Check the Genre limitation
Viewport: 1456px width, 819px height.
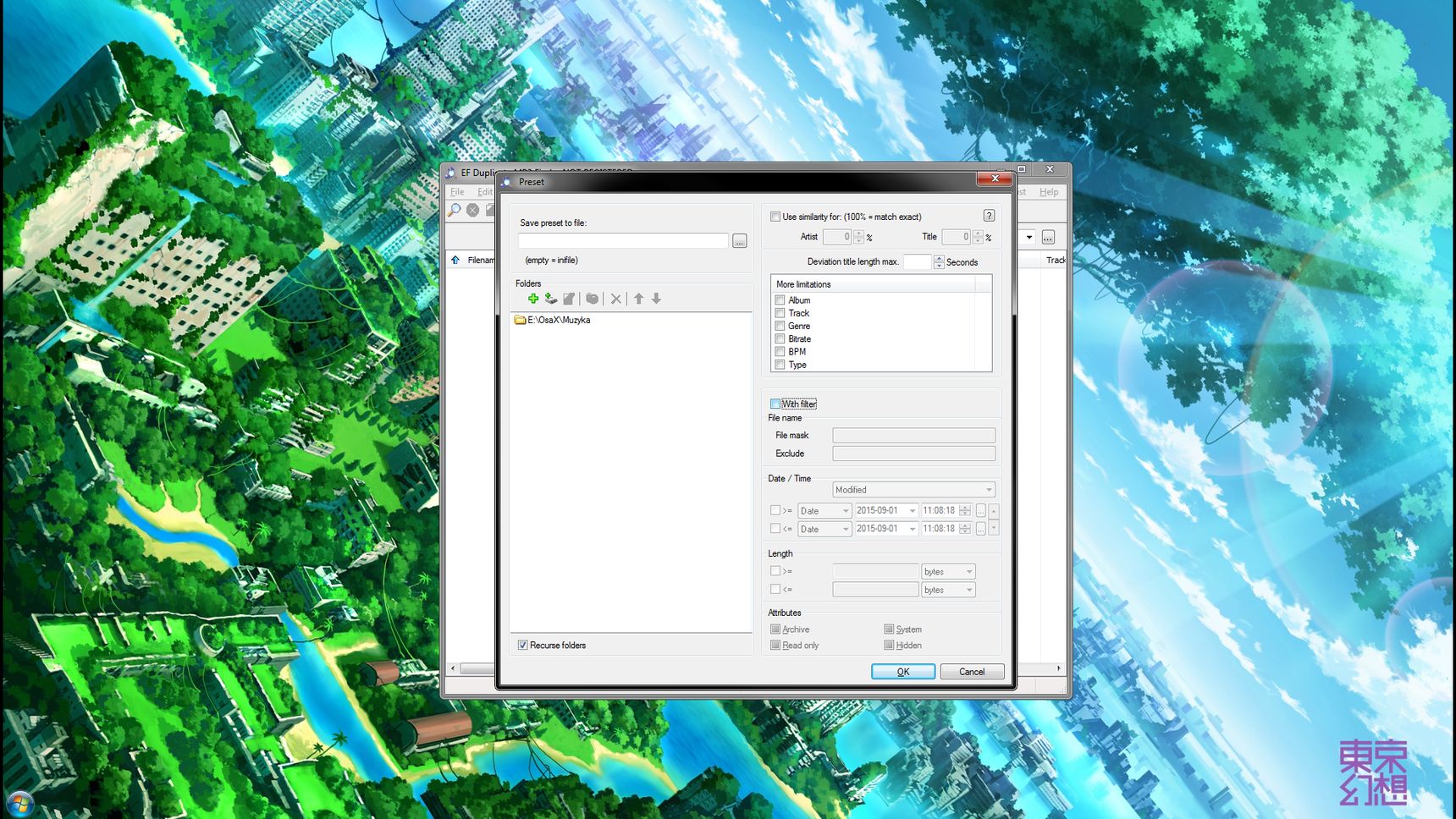[x=780, y=326]
